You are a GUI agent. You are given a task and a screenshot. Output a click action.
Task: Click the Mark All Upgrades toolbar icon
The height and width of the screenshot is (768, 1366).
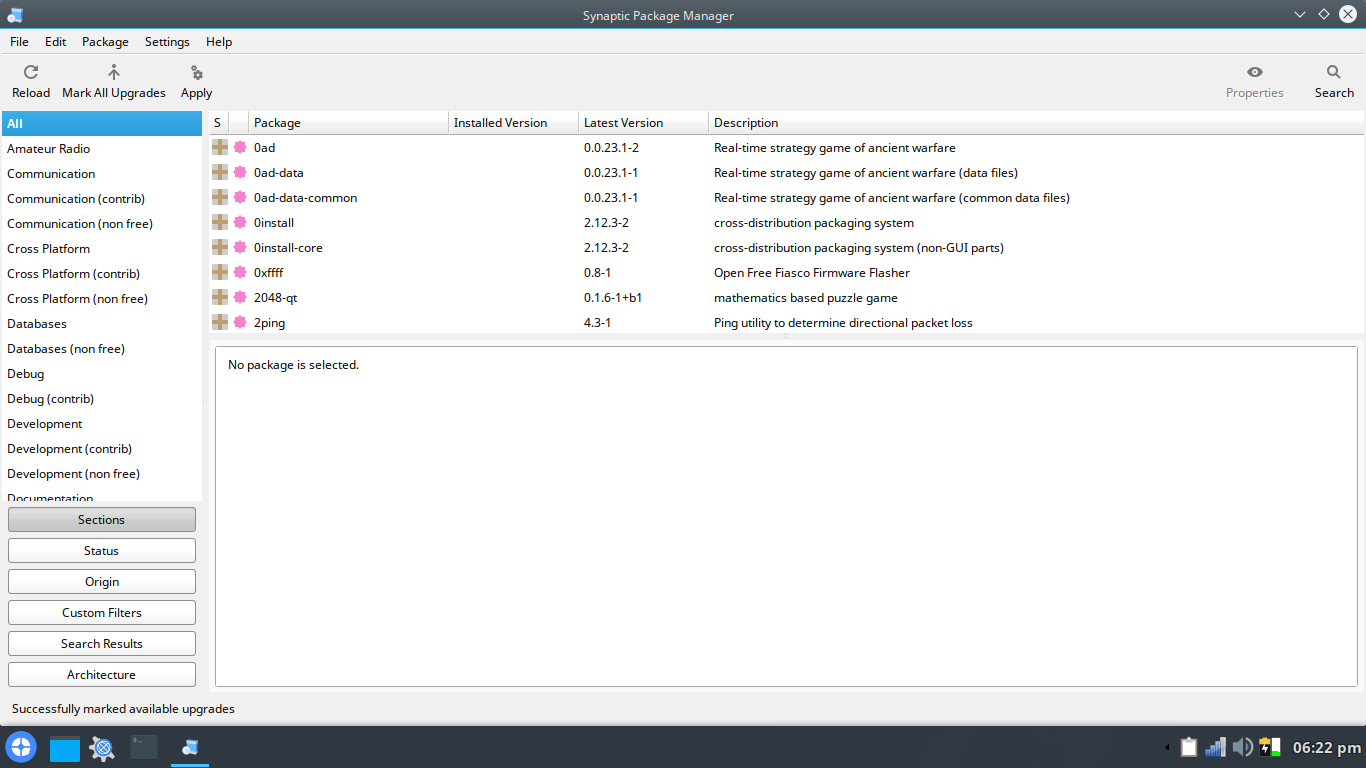114,72
